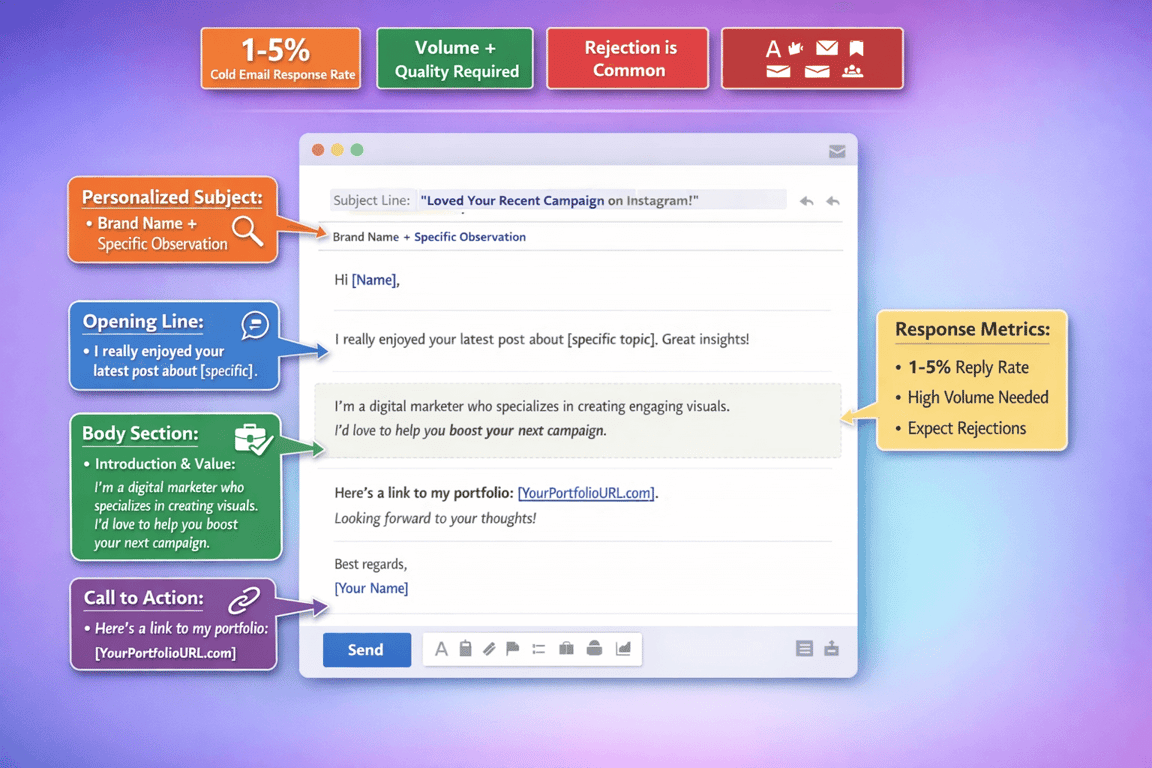The image size is (1152, 768).
Task: Click the "Body Section:" callout heading
Action: click(140, 434)
